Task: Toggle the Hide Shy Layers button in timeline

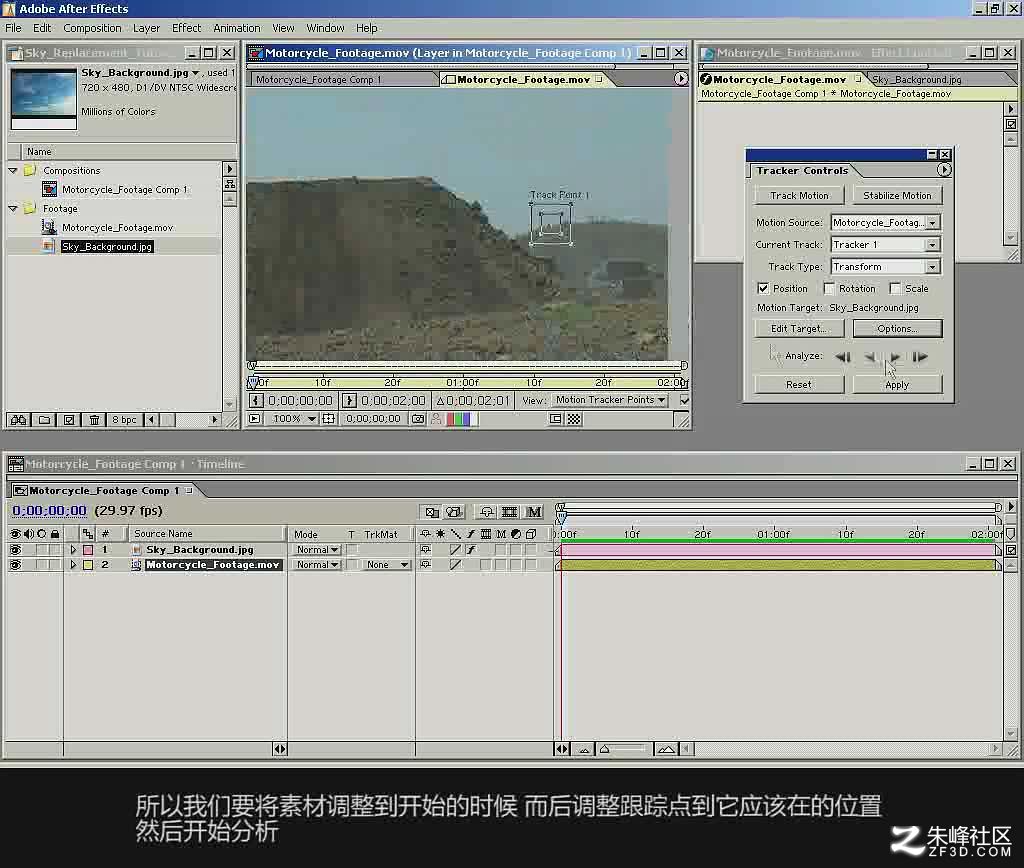Action: click(487, 512)
